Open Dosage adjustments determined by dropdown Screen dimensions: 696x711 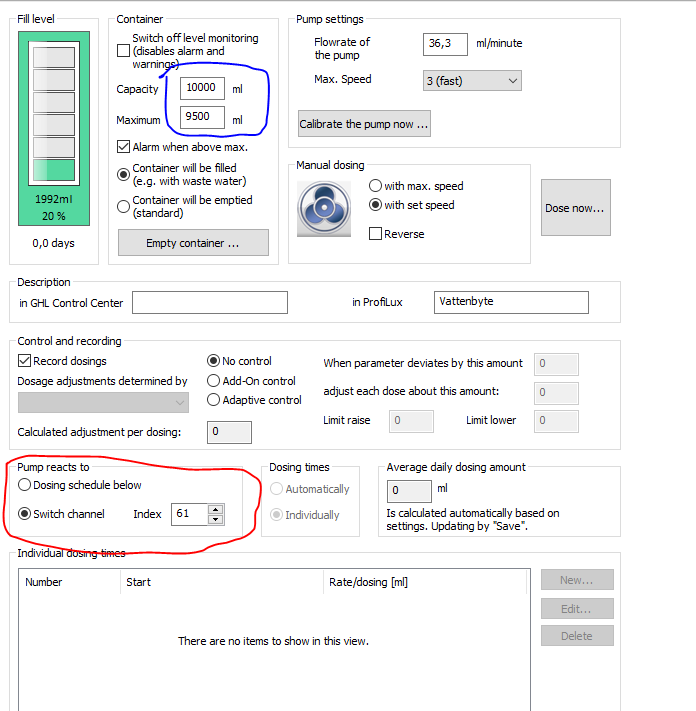[103, 402]
